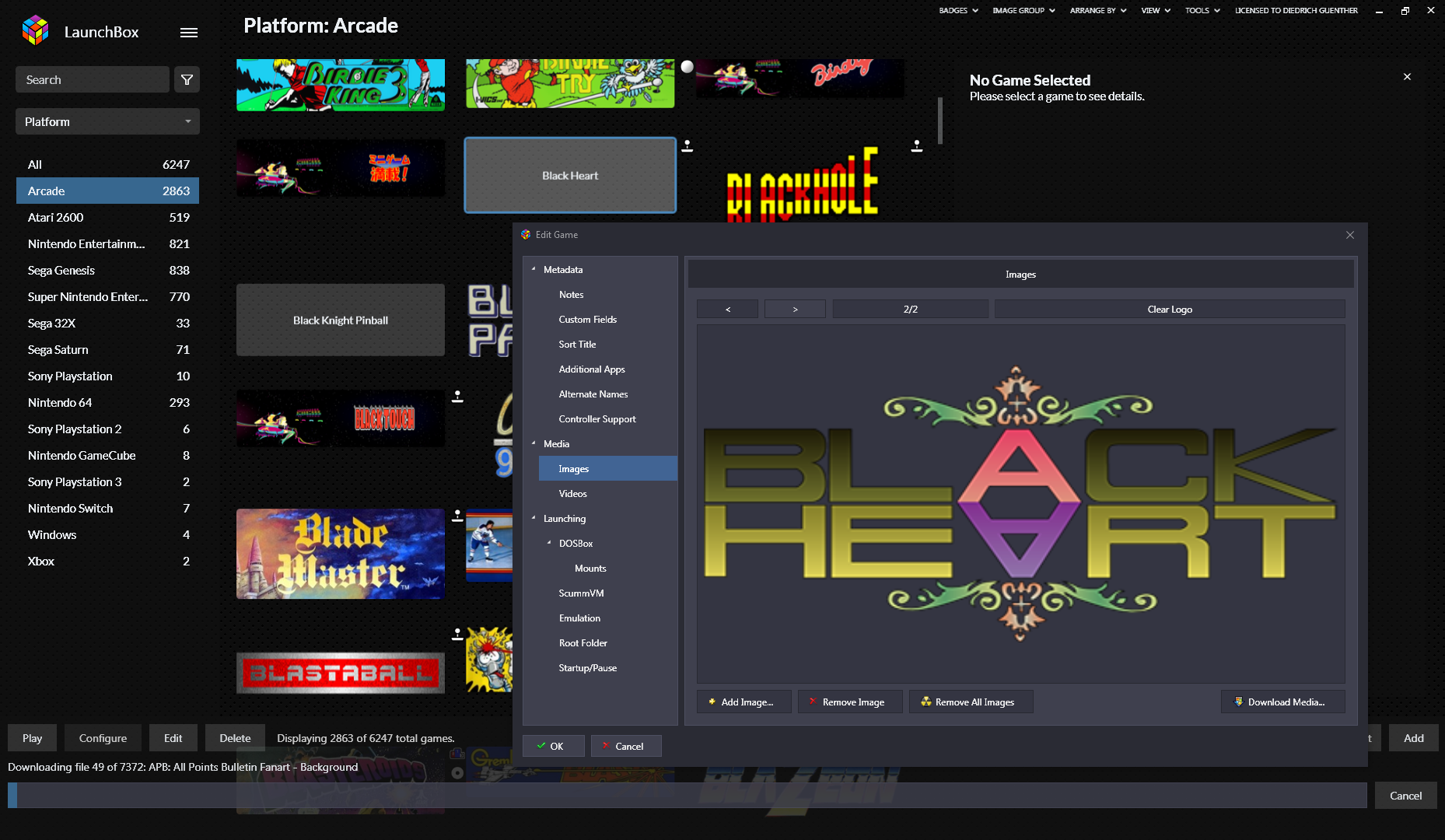The width and height of the screenshot is (1445, 840).
Task: Select Sony Playstation 2 platform
Action: [x=107, y=429]
